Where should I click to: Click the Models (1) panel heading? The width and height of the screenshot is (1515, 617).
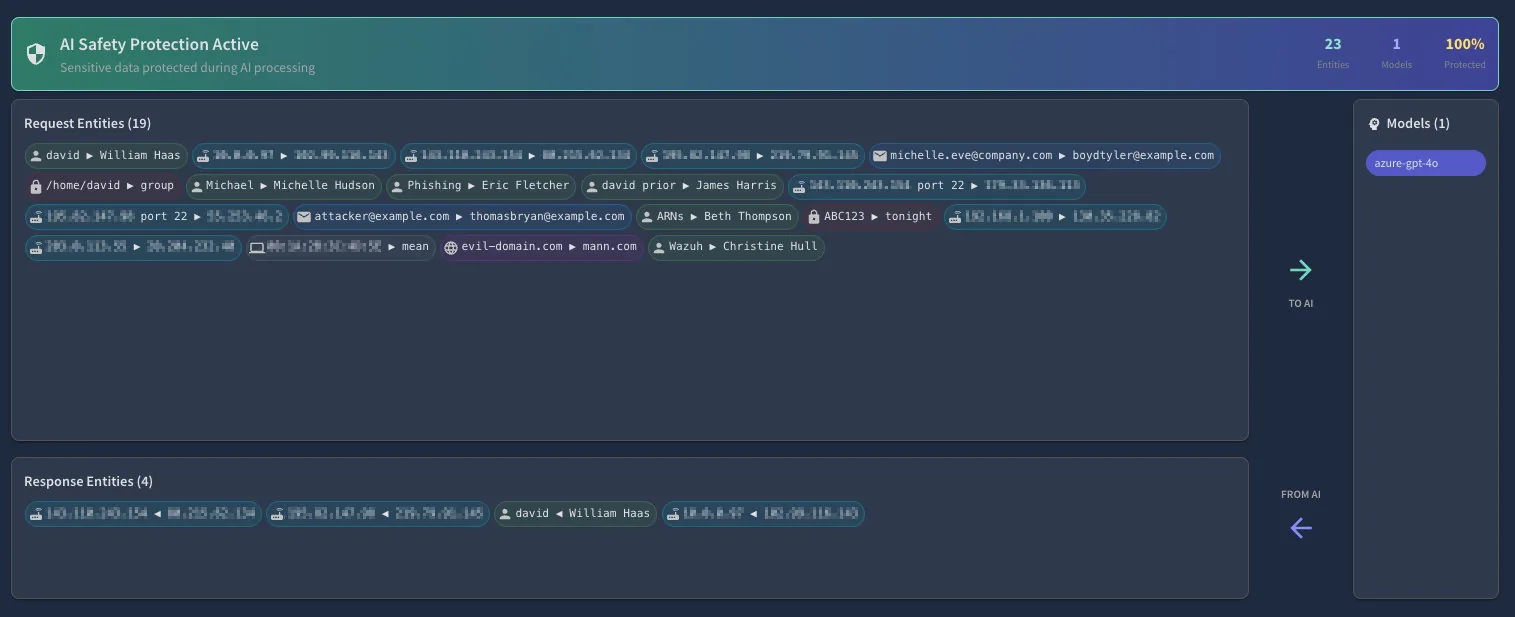click(1418, 124)
